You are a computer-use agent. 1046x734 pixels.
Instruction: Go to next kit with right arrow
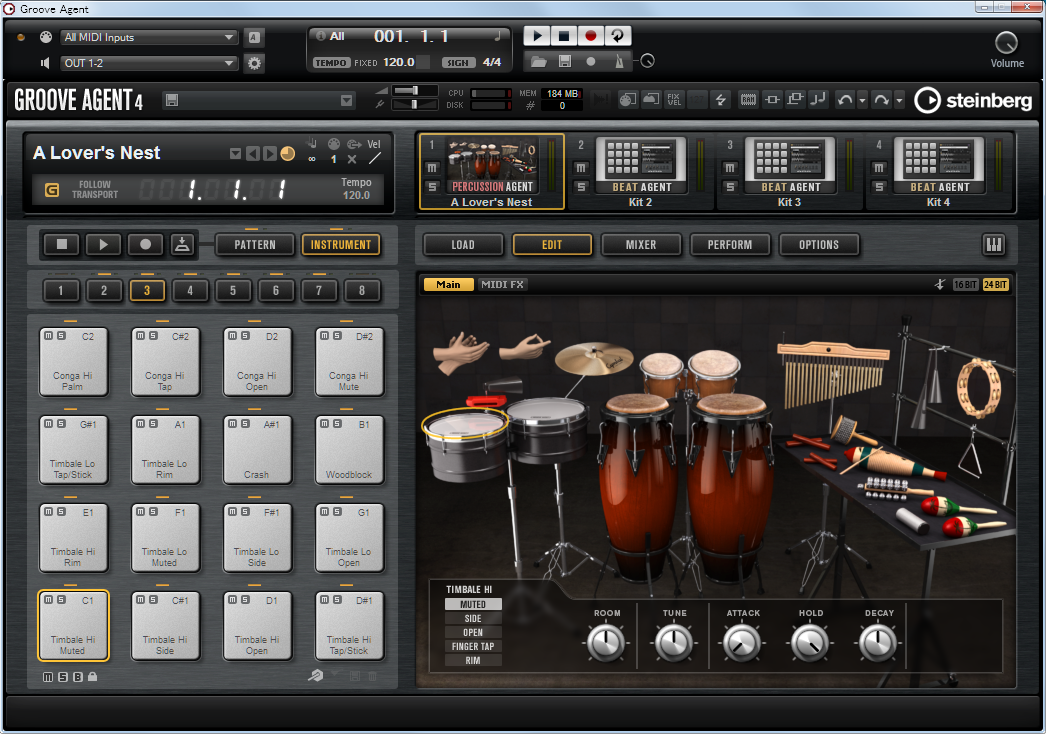tap(270, 154)
